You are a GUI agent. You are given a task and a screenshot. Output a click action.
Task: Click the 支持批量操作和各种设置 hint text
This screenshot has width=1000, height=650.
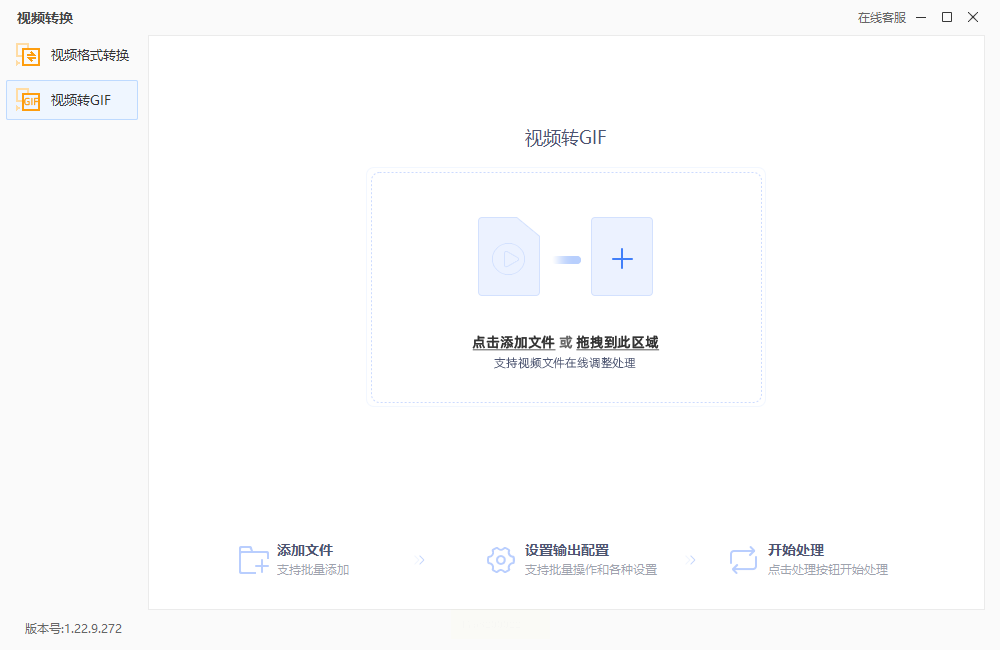pos(591,570)
